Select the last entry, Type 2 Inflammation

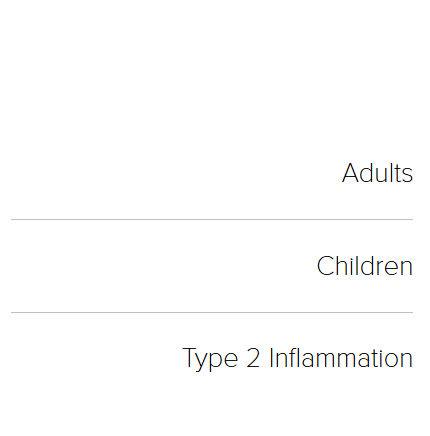[x=298, y=359]
